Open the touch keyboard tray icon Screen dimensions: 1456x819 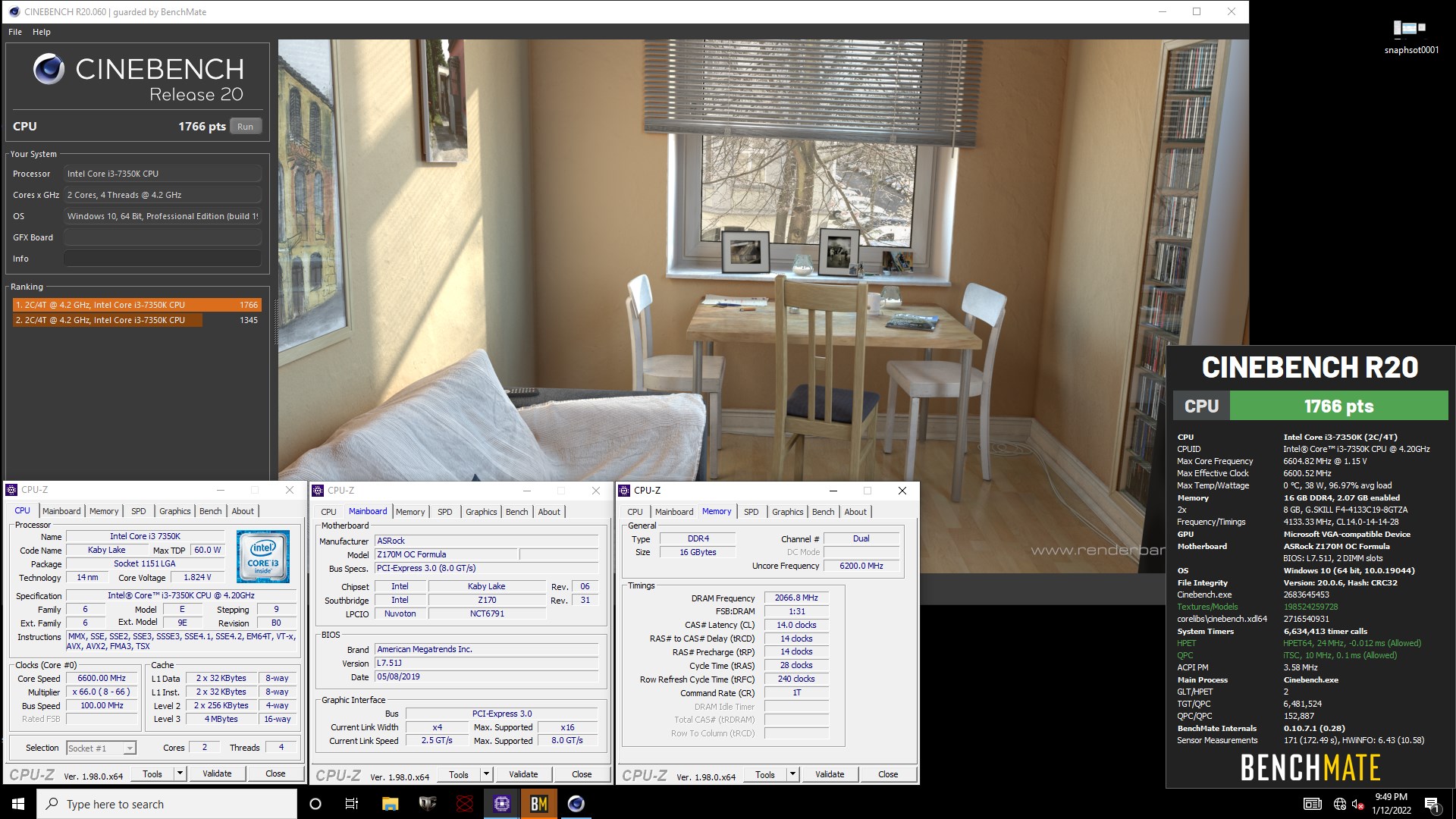coord(1313,804)
